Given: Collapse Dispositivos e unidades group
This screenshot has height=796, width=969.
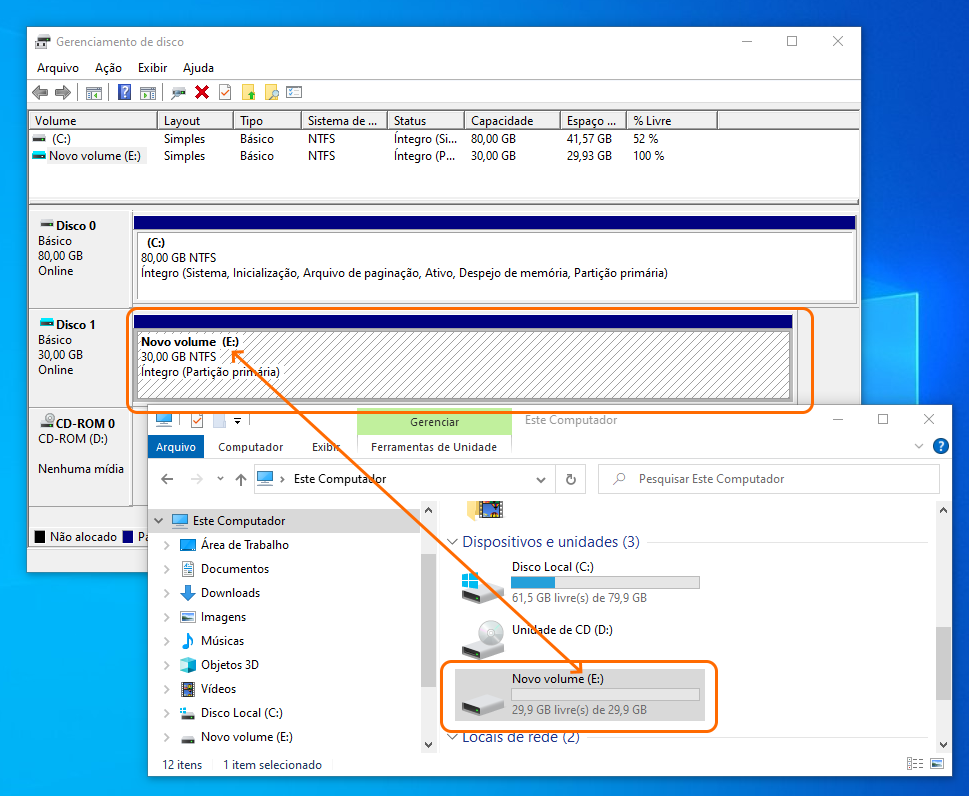Looking at the screenshot, I should click(452, 542).
